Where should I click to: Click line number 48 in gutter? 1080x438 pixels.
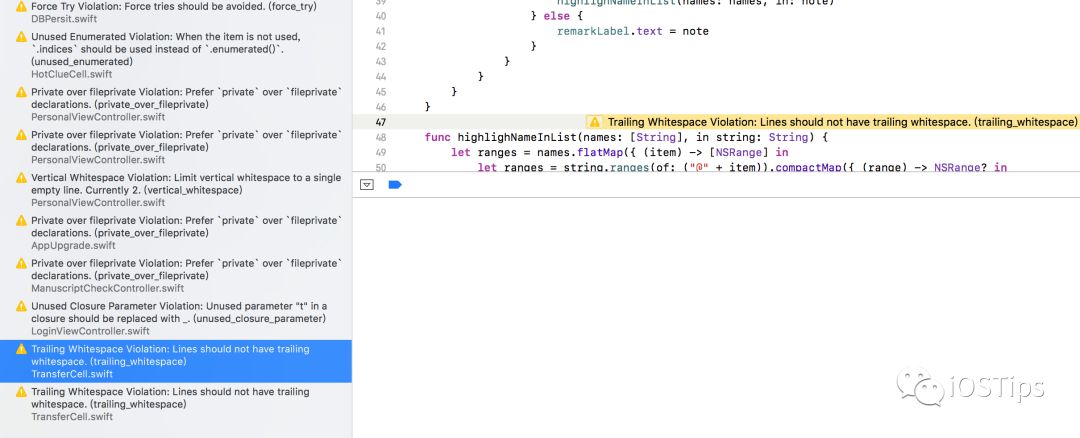point(380,138)
